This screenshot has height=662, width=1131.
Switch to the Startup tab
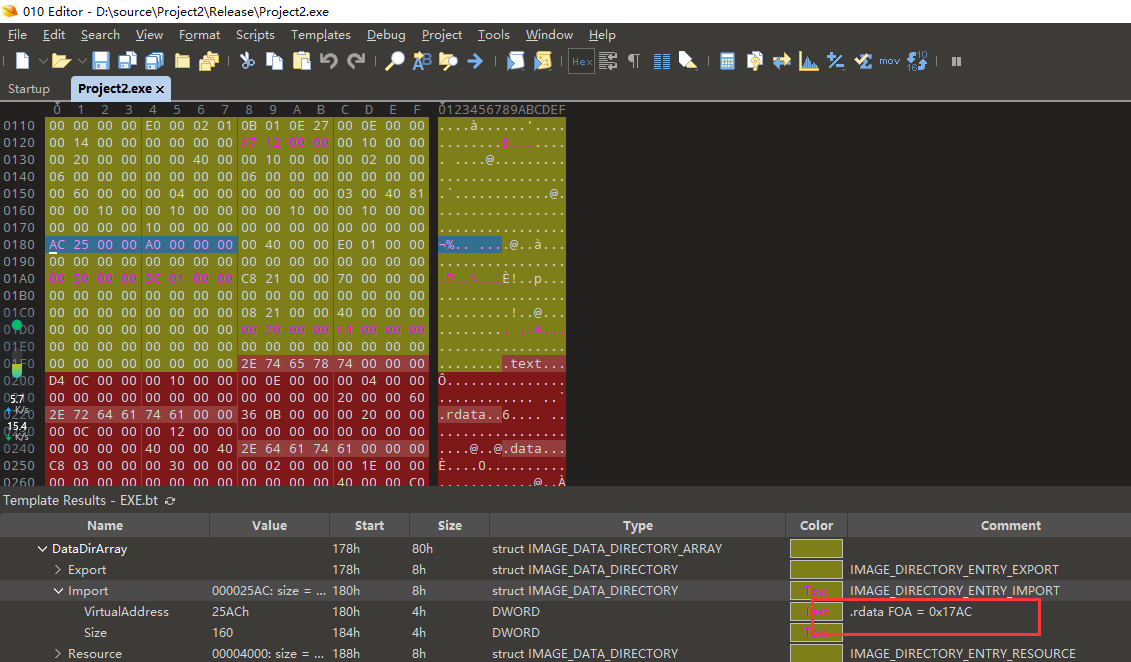29,89
